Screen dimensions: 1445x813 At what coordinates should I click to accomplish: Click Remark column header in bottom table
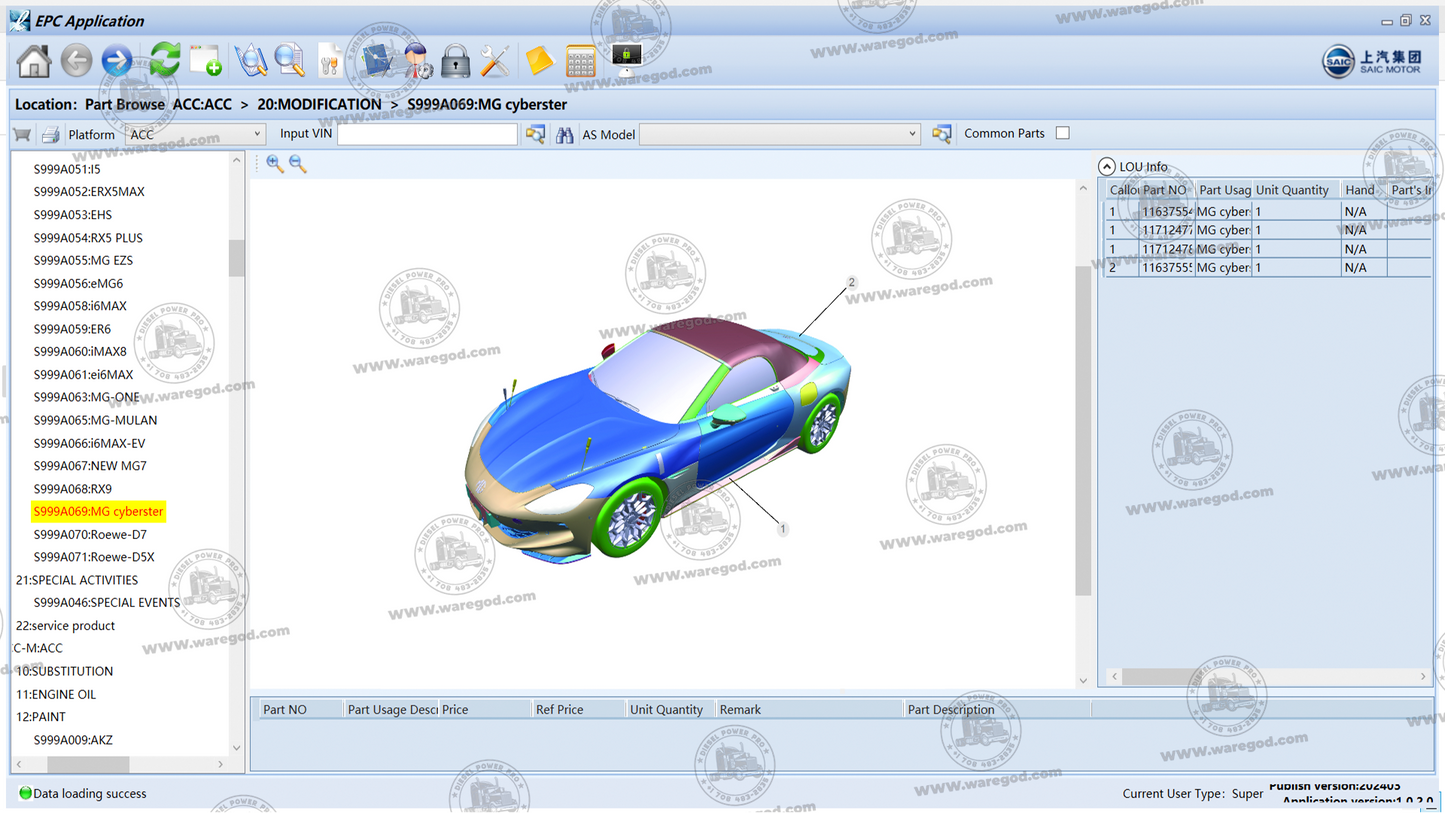coord(808,709)
